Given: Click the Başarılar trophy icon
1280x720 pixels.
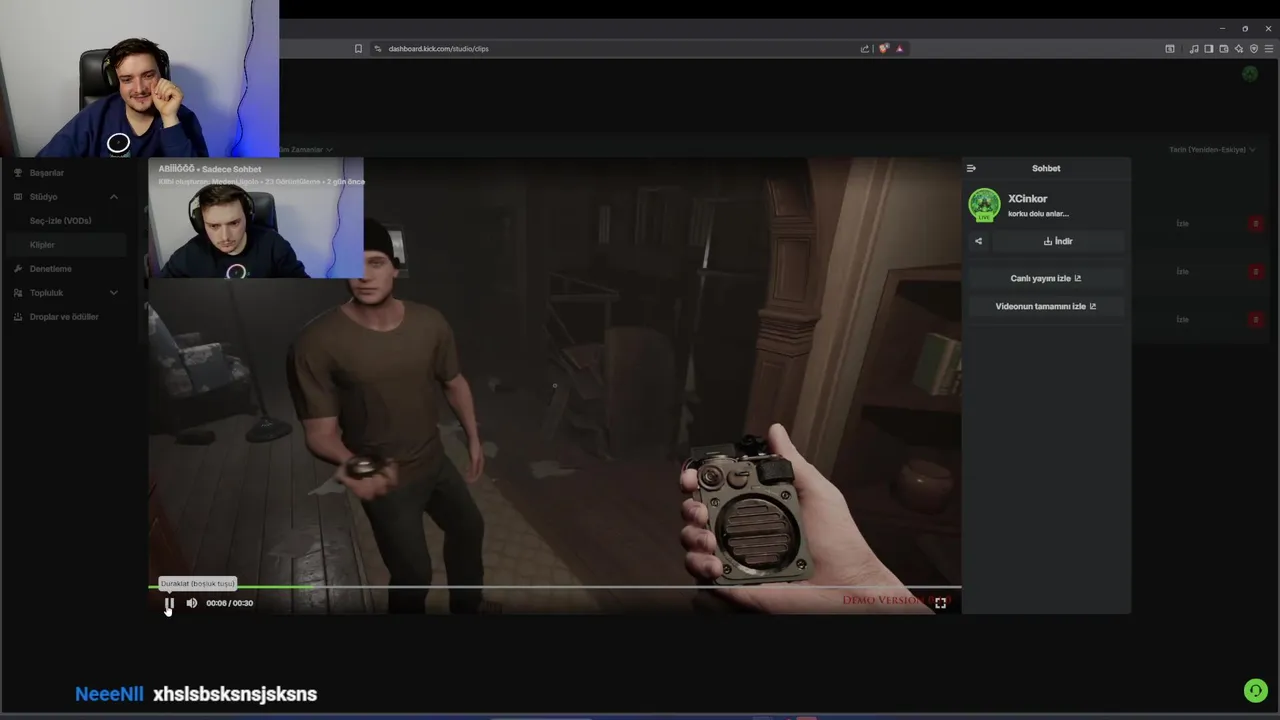Looking at the screenshot, I should tap(18, 173).
